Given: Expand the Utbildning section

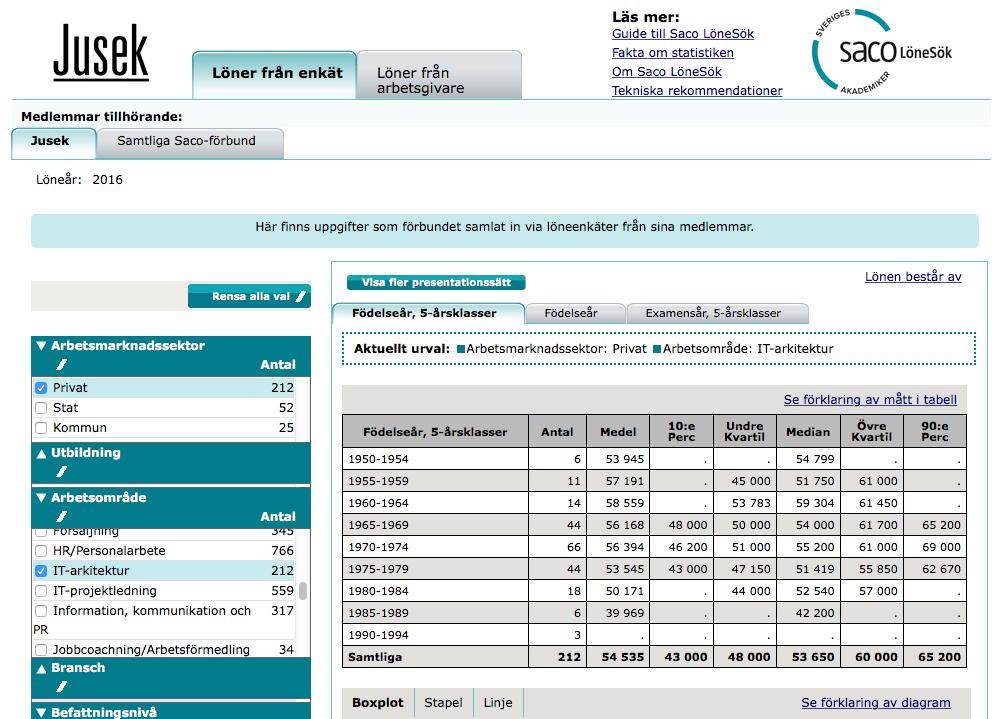Looking at the screenshot, I should (42, 453).
